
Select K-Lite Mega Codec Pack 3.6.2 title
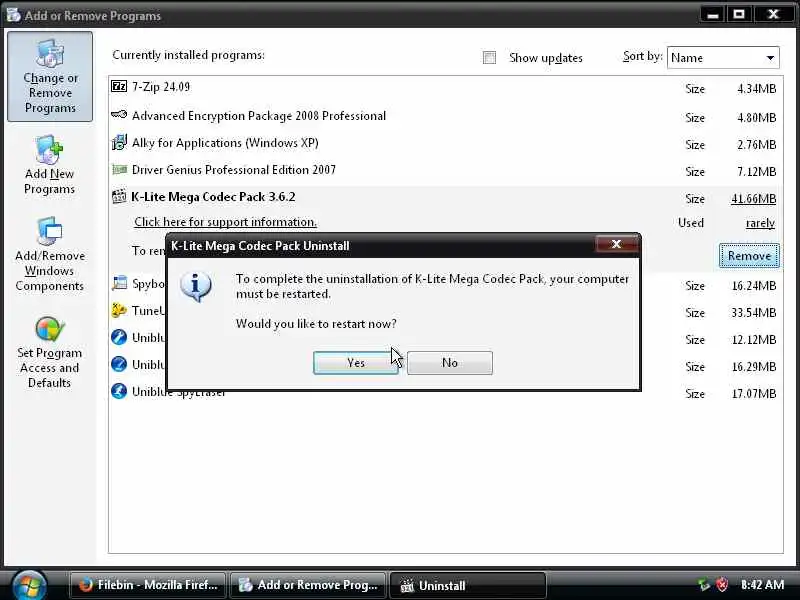click(213, 197)
